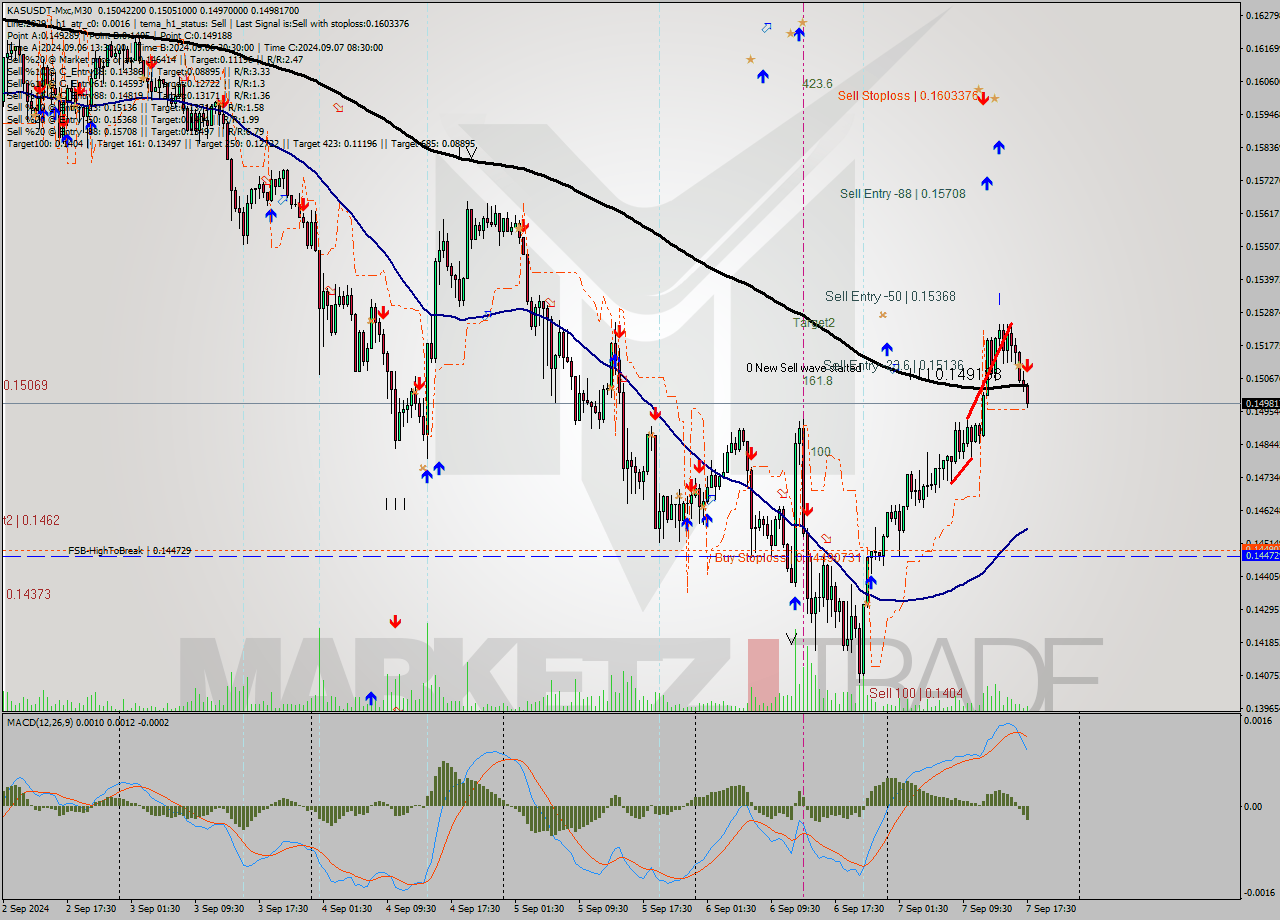The height and width of the screenshot is (920, 1280).
Task: Click the 'Sell Stoploss | 0.1603376' label
Action: click(908, 96)
